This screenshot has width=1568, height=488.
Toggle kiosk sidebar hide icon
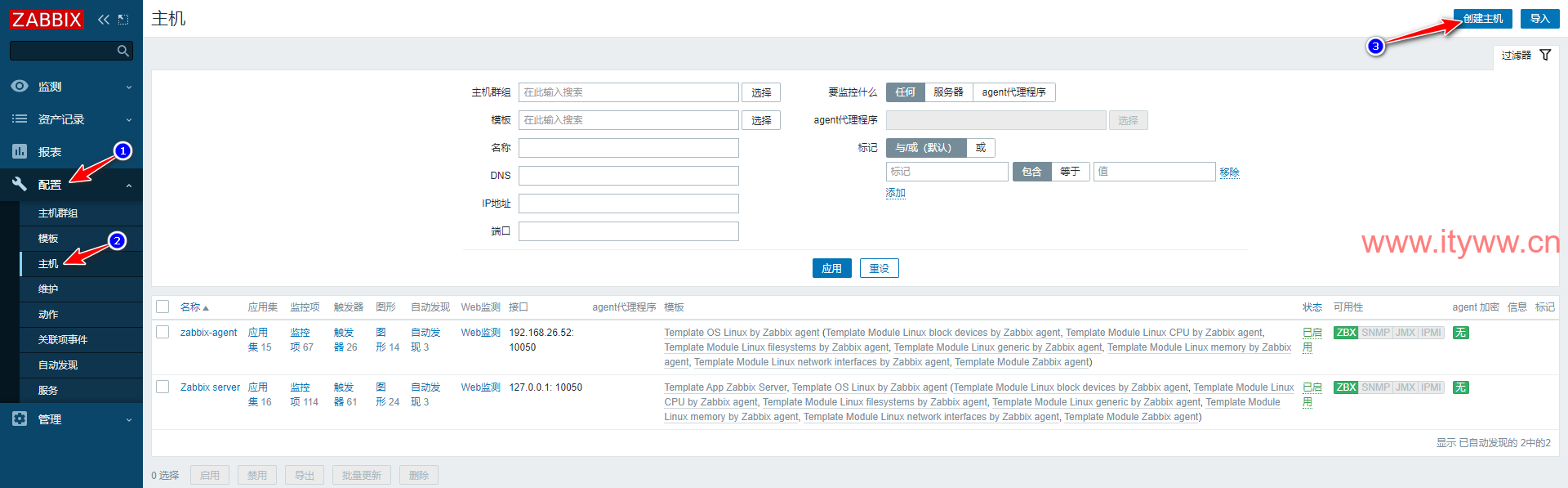tap(123, 20)
